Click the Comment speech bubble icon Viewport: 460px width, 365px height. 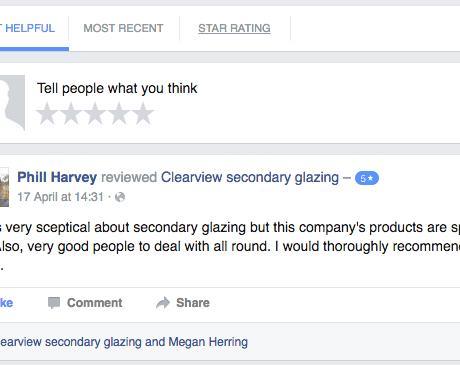click(54, 303)
